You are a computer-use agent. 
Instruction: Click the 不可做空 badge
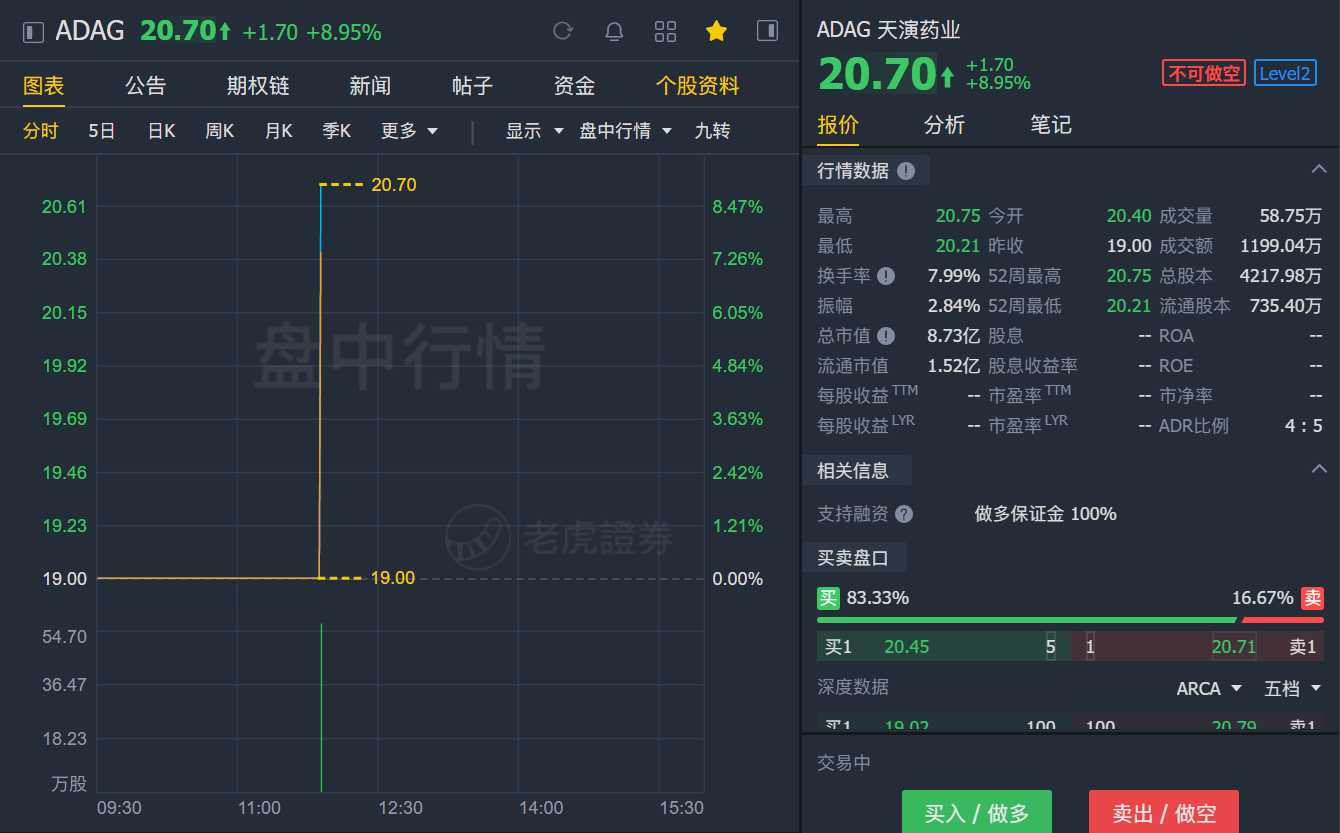pos(1204,73)
